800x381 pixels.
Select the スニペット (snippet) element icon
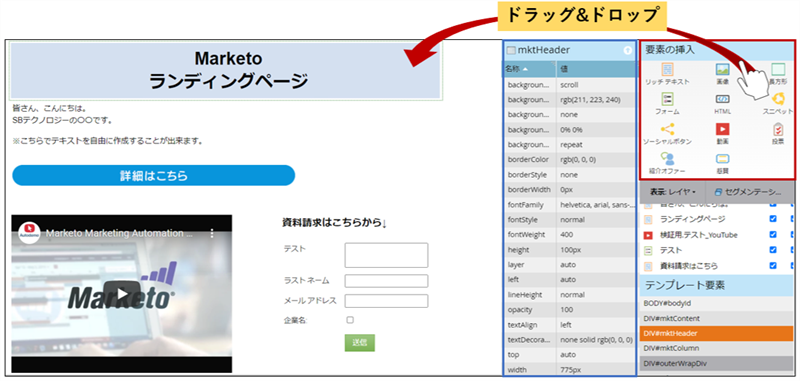click(x=779, y=98)
